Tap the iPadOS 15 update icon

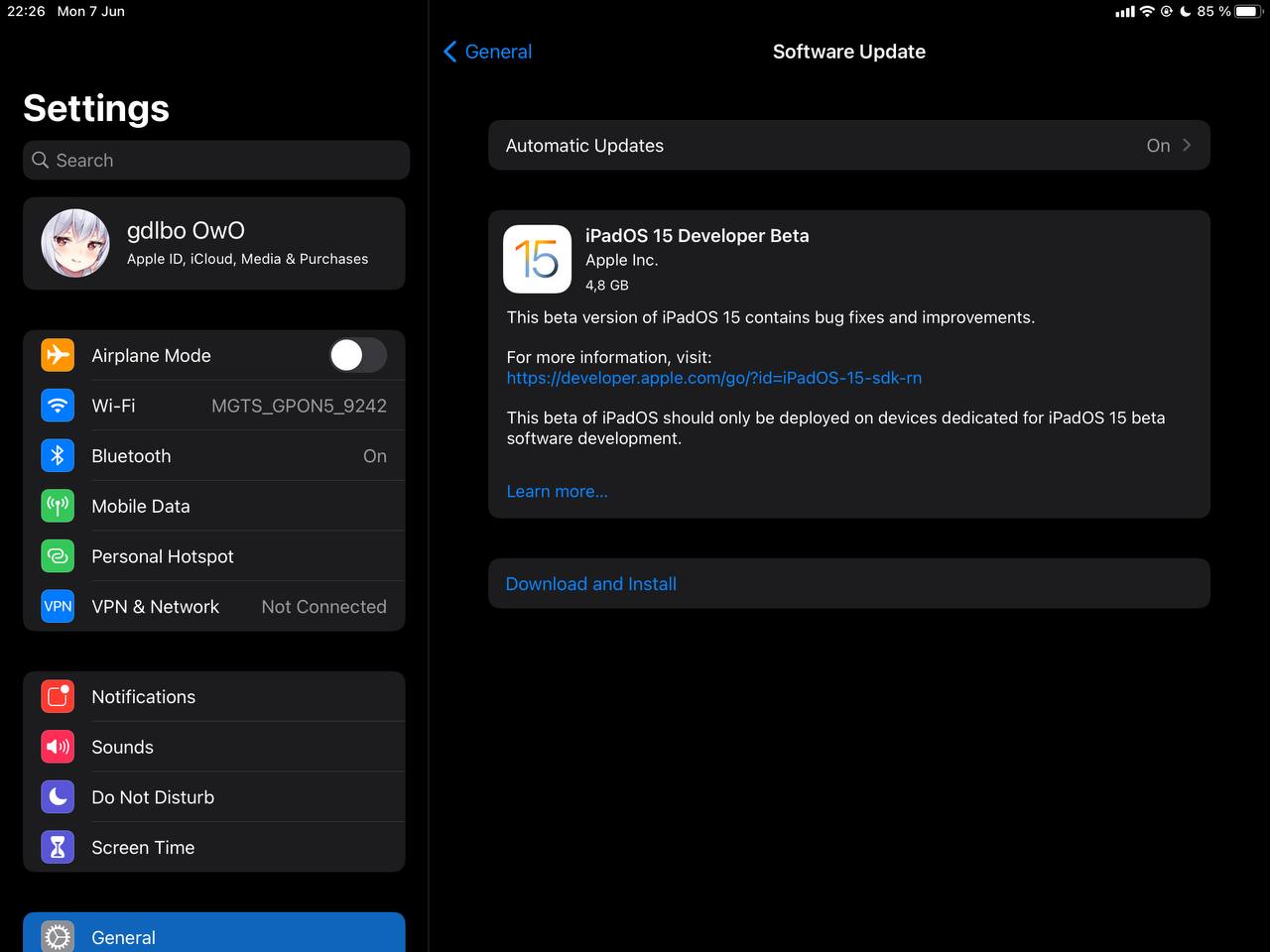pyautogui.click(x=538, y=259)
